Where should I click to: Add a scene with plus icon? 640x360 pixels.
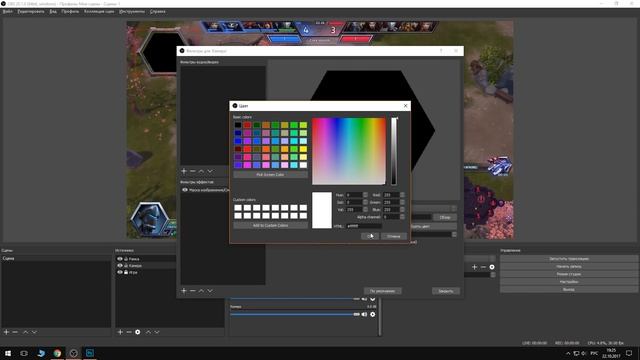6,332
